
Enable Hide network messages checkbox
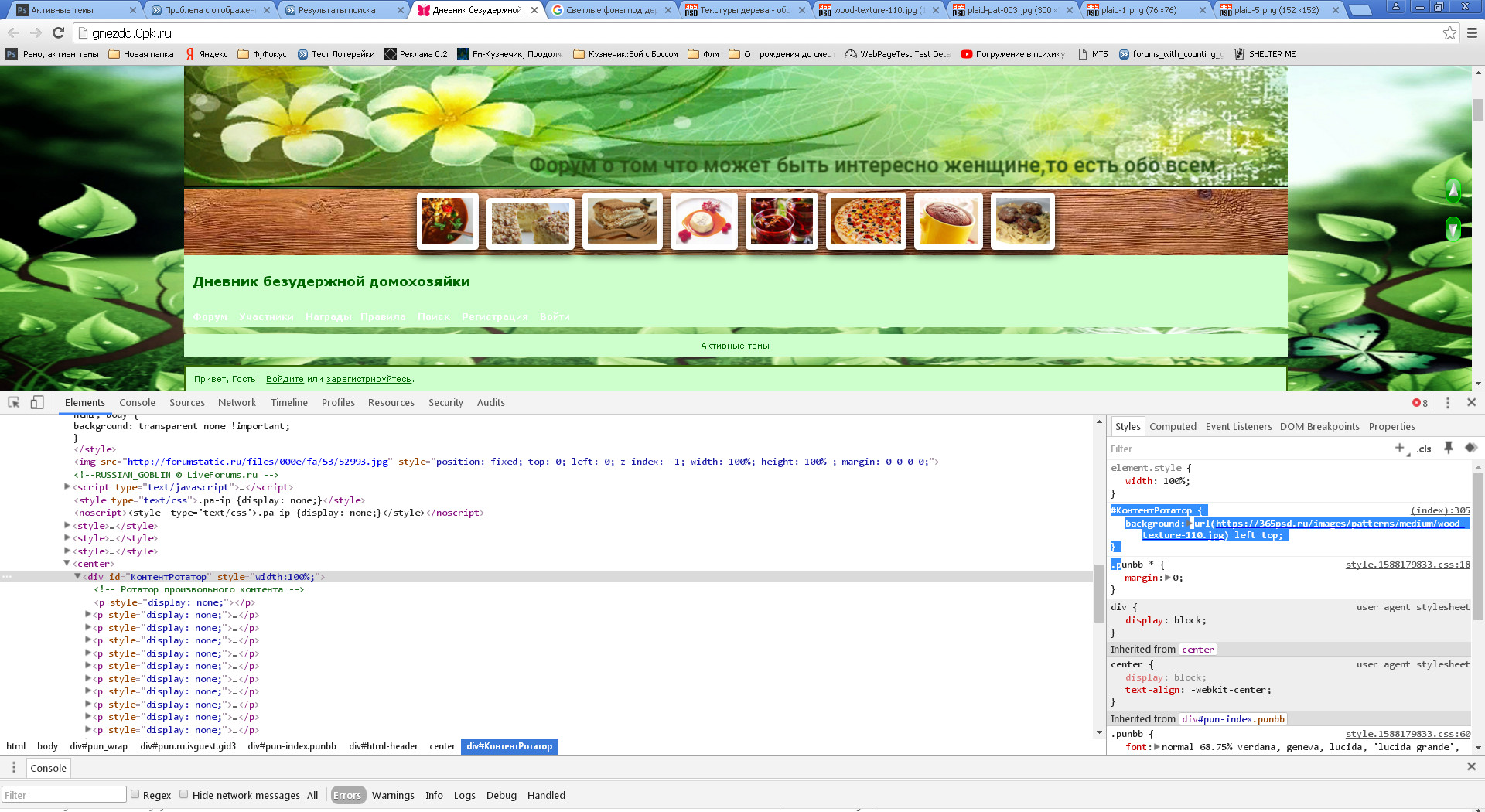[x=184, y=794]
